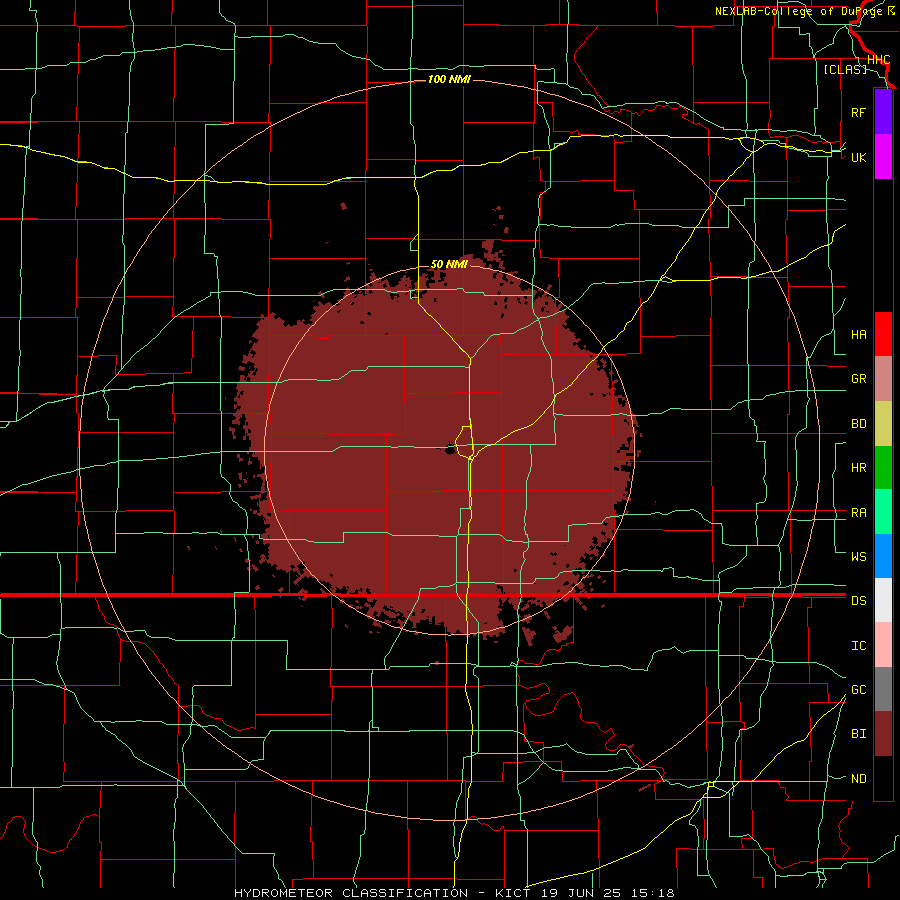Select the 'GC' legend label
This screenshot has height=900, width=900.
pos(858,689)
